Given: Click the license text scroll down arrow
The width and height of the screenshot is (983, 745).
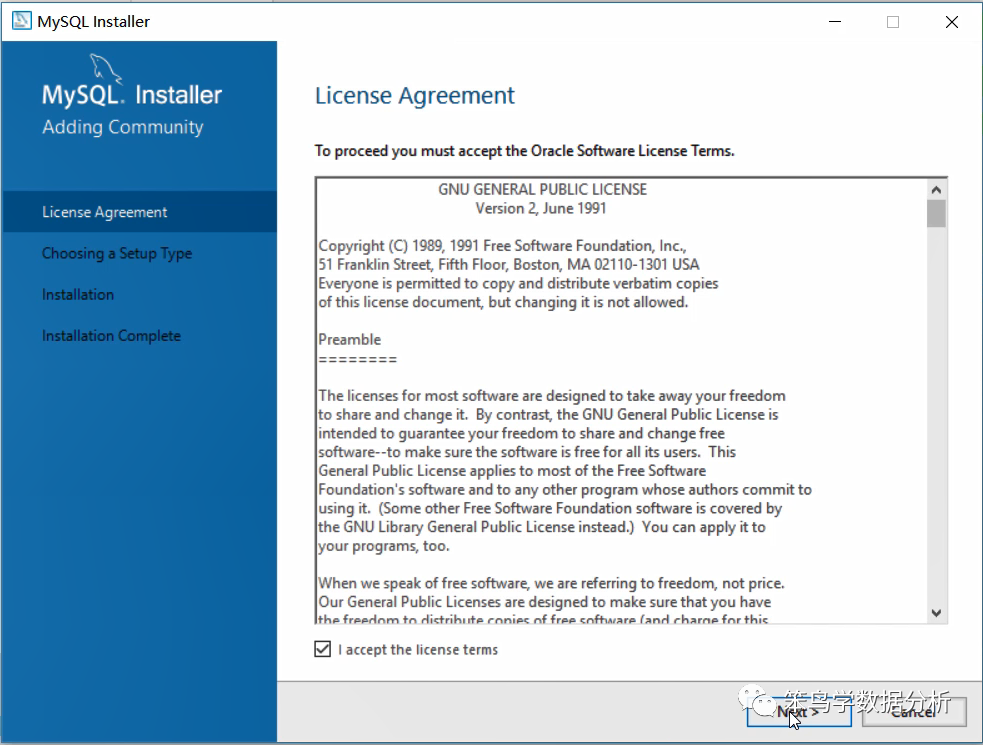Looking at the screenshot, I should 936,613.
